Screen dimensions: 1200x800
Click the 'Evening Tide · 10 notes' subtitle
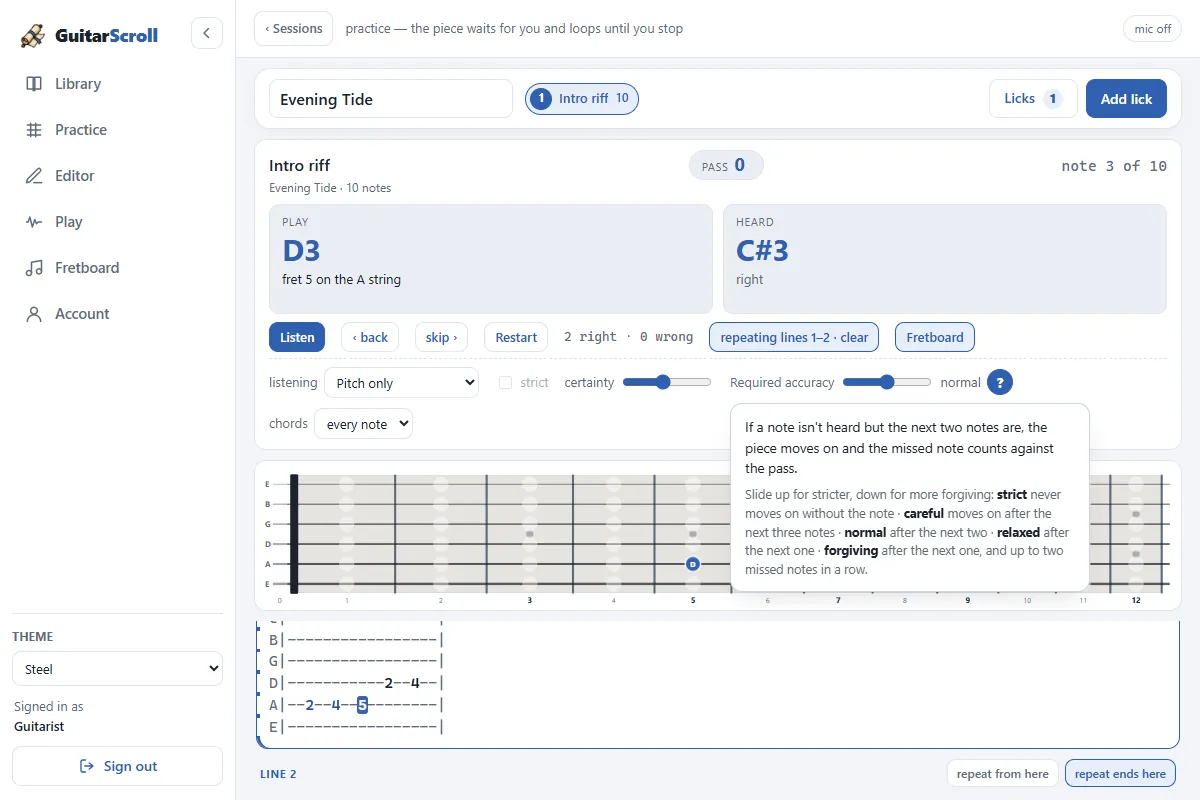[330, 188]
